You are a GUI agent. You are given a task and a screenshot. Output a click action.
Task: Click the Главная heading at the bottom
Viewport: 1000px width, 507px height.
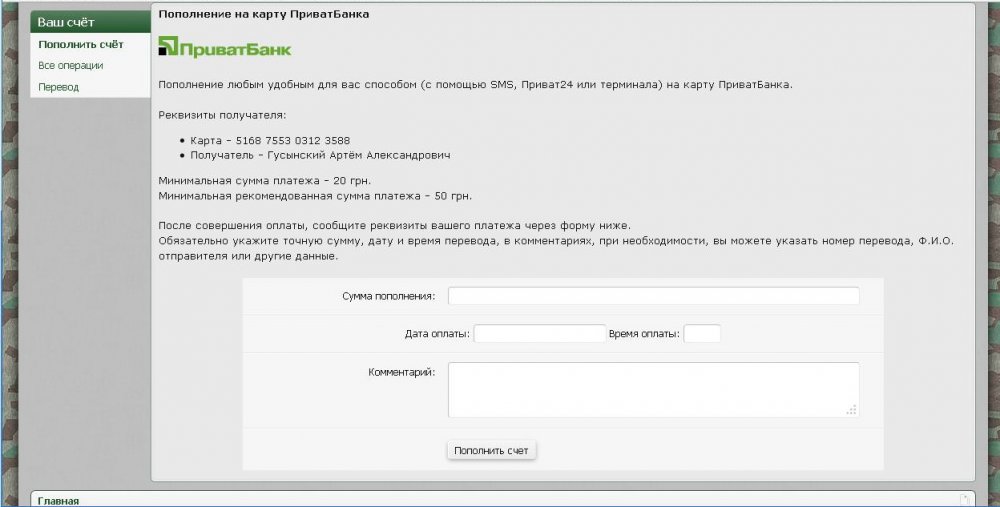pyautogui.click(x=58, y=501)
